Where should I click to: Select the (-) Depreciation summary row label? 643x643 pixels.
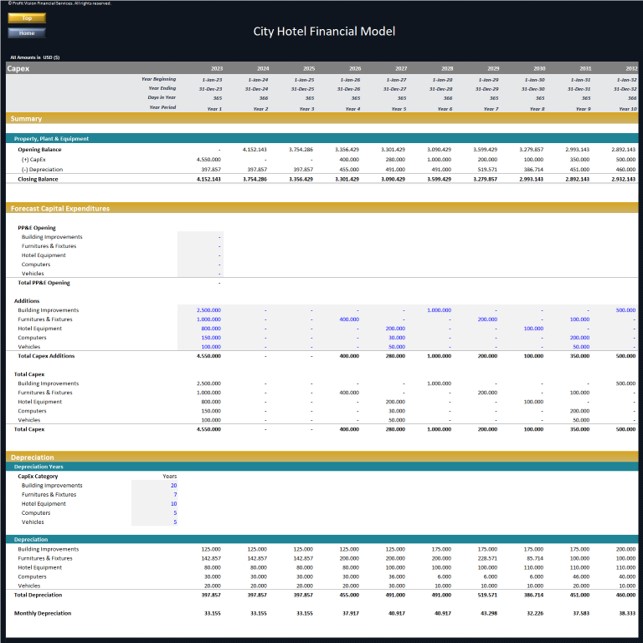click(x=42, y=169)
